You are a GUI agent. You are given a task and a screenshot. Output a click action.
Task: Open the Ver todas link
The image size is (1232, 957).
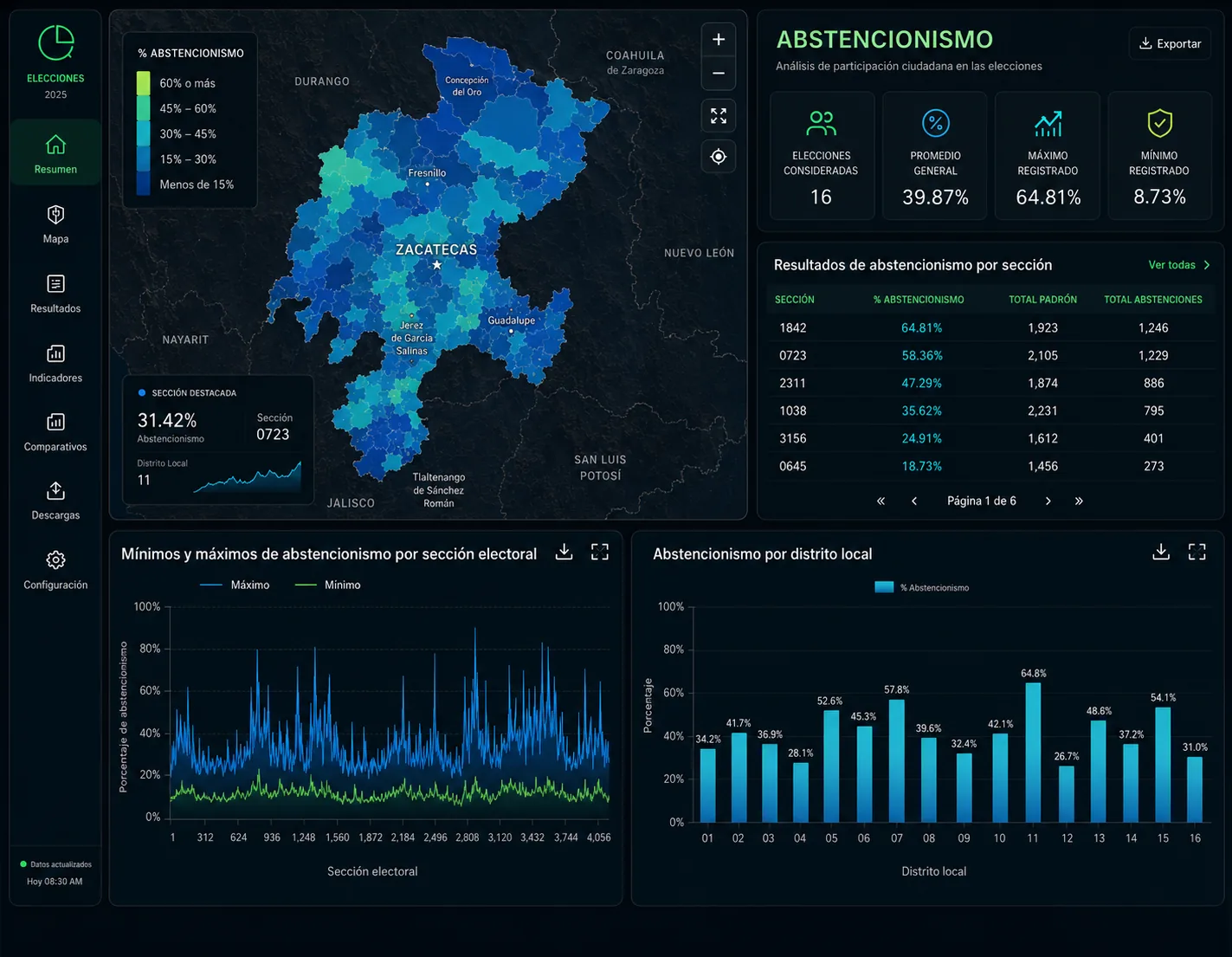pos(1178,265)
